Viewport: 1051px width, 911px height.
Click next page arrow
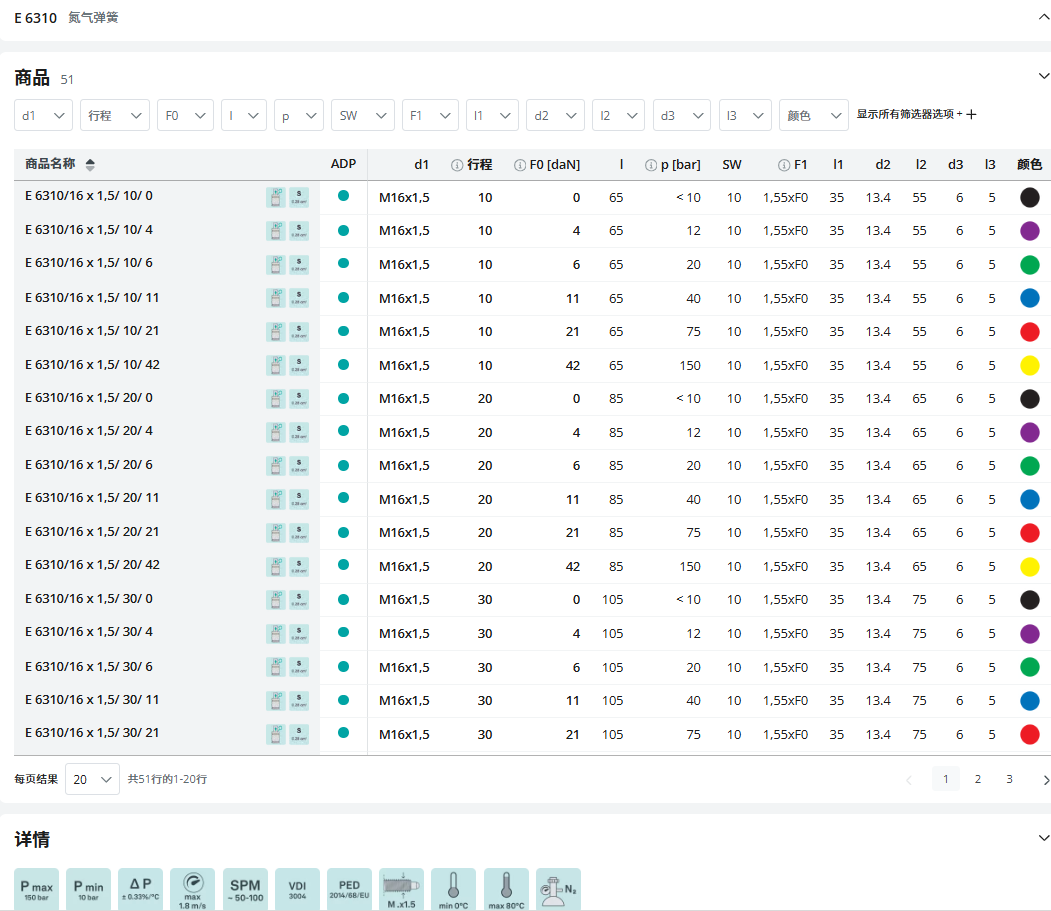point(1046,780)
